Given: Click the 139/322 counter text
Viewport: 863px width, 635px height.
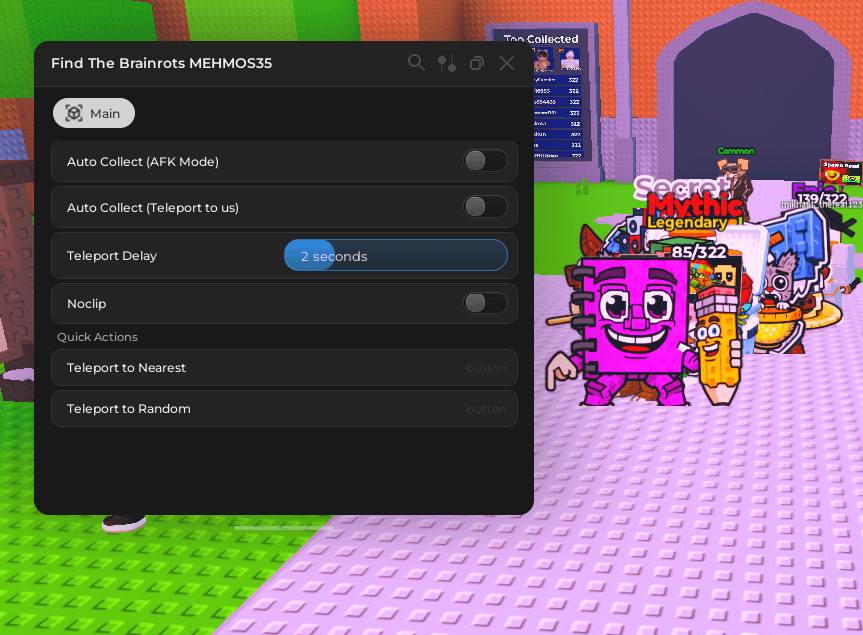Looking at the screenshot, I should (x=822, y=198).
